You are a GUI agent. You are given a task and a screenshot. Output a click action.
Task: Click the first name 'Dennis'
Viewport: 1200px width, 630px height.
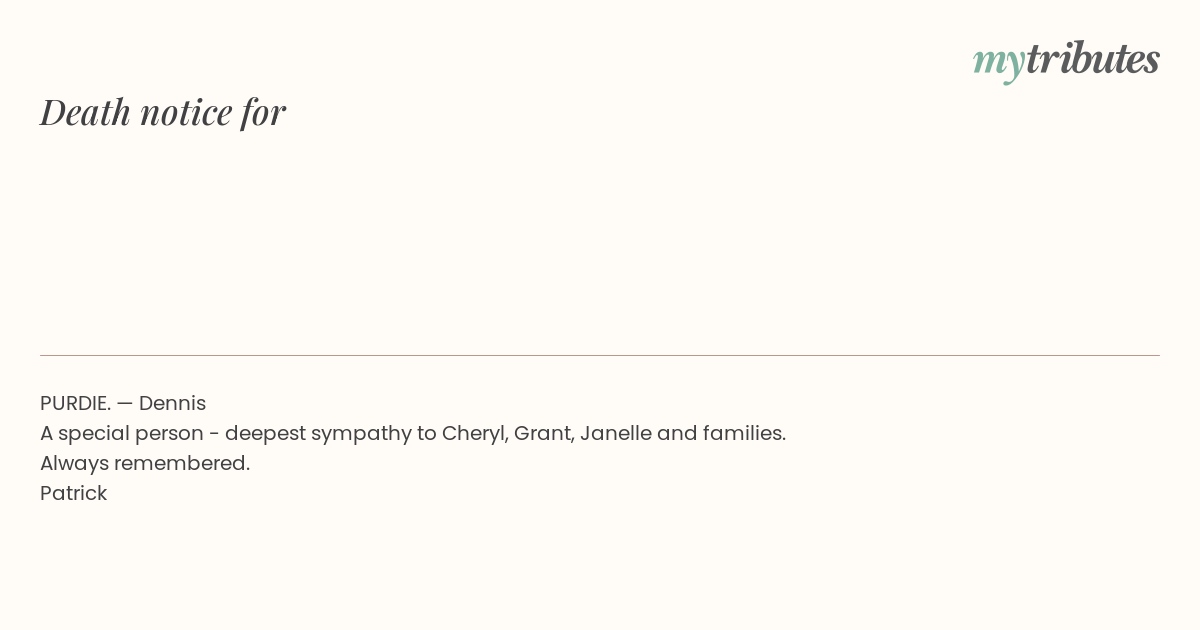pyautogui.click(x=172, y=403)
